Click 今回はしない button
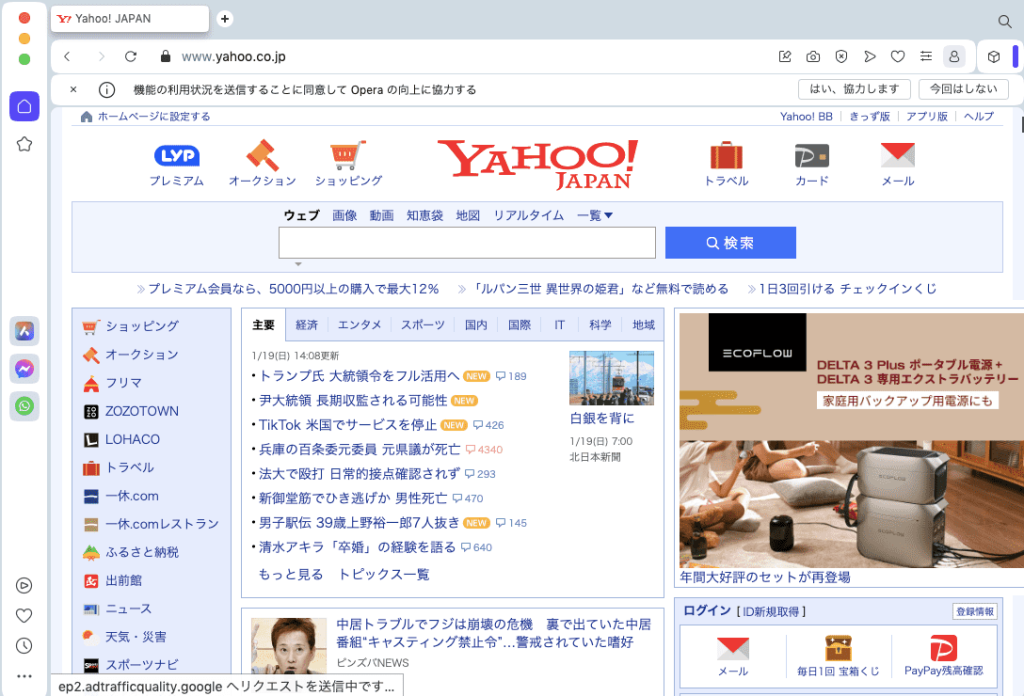The image size is (1024, 696). [963, 89]
